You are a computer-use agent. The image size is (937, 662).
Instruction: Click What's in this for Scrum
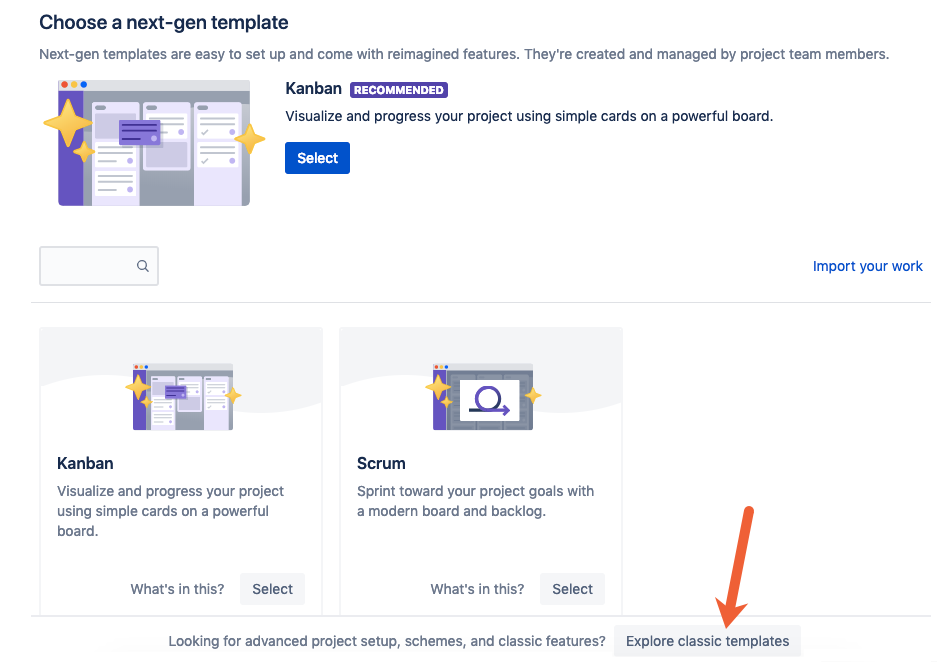[x=477, y=589]
